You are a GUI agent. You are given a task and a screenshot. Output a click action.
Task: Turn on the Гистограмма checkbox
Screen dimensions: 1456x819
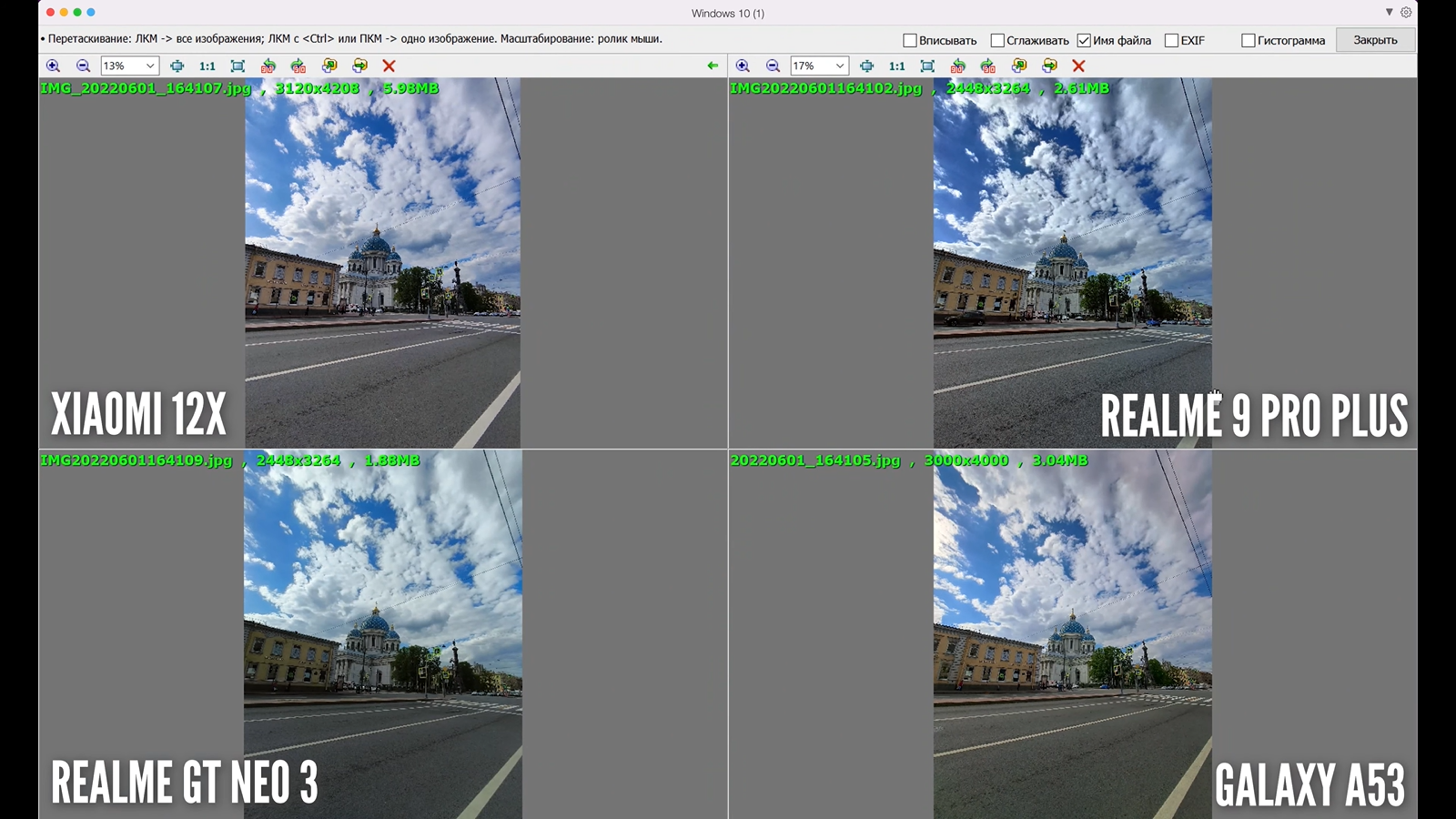point(1249,40)
